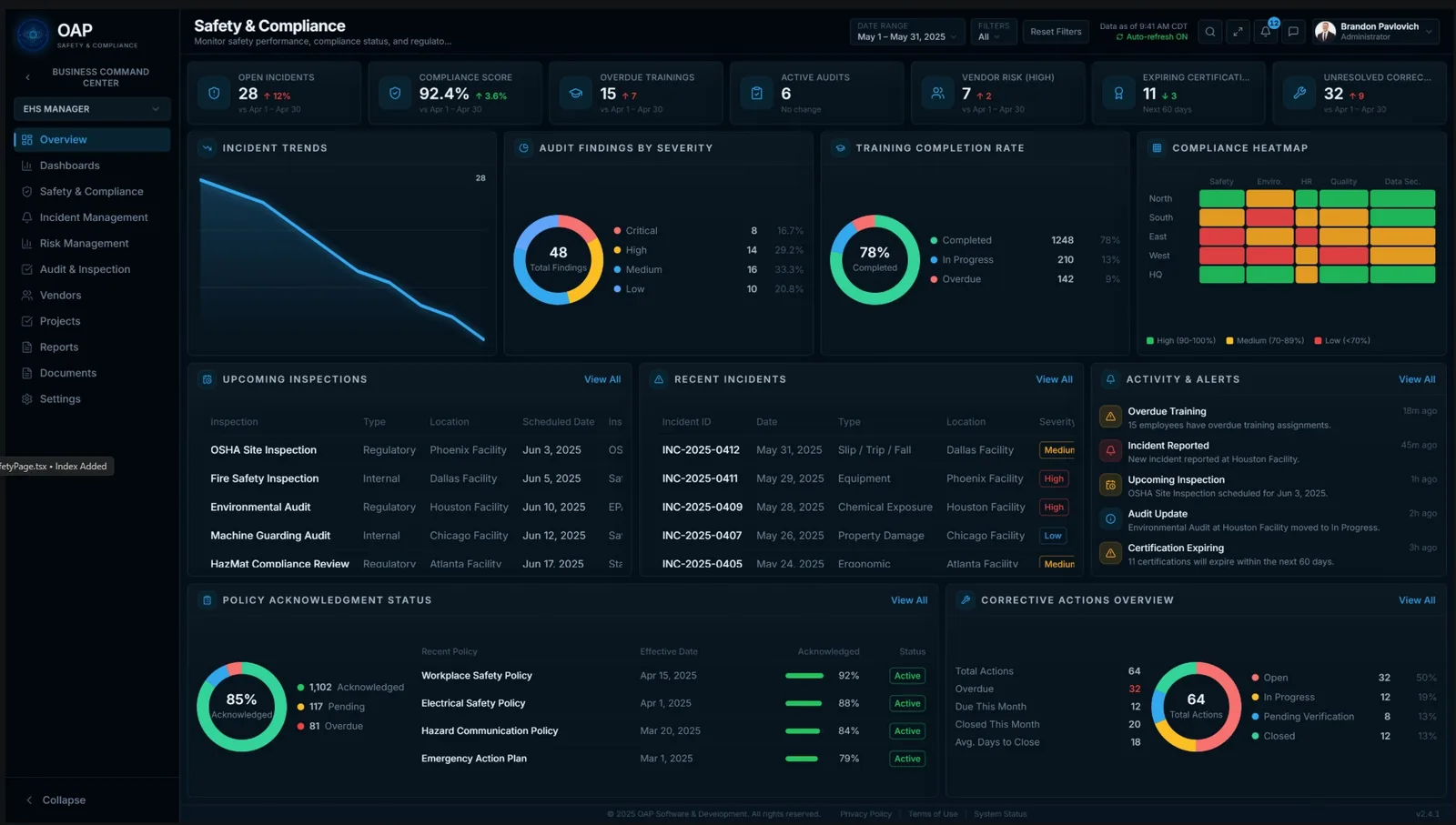
Task: Click back chevron beside Business Command Center
Action: coord(27,77)
